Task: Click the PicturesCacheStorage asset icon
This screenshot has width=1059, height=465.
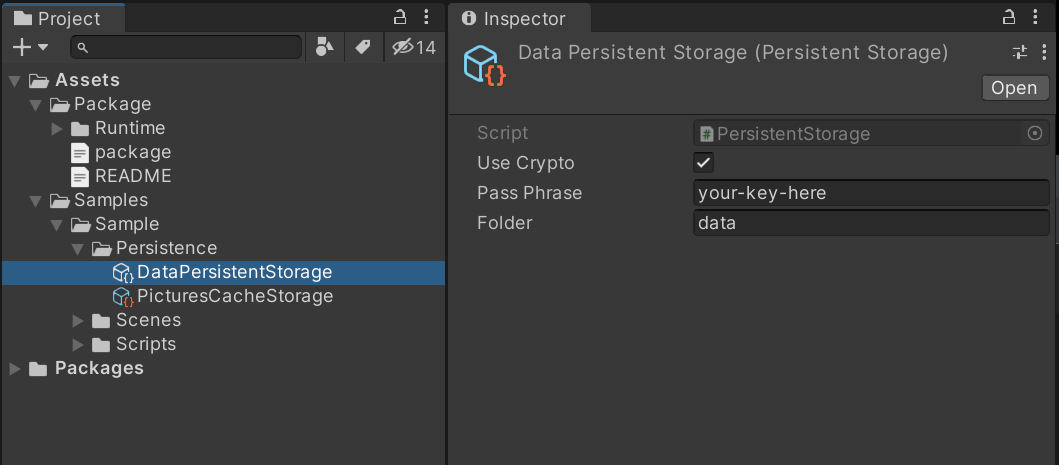Action: point(123,296)
